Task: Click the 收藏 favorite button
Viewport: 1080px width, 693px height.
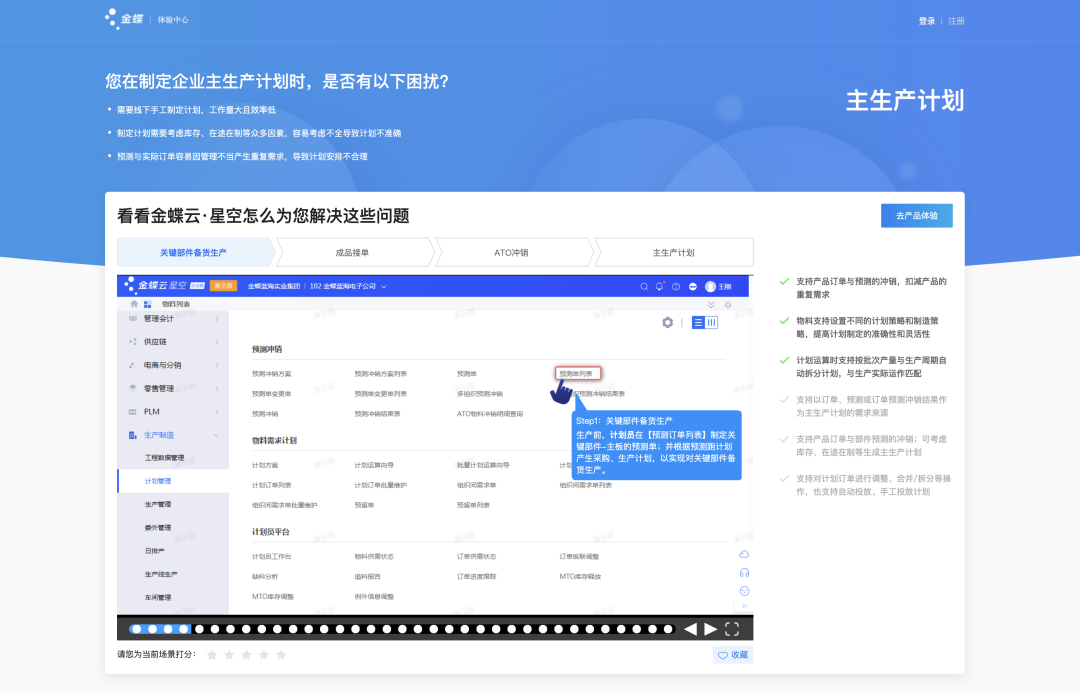Action: 733,654
